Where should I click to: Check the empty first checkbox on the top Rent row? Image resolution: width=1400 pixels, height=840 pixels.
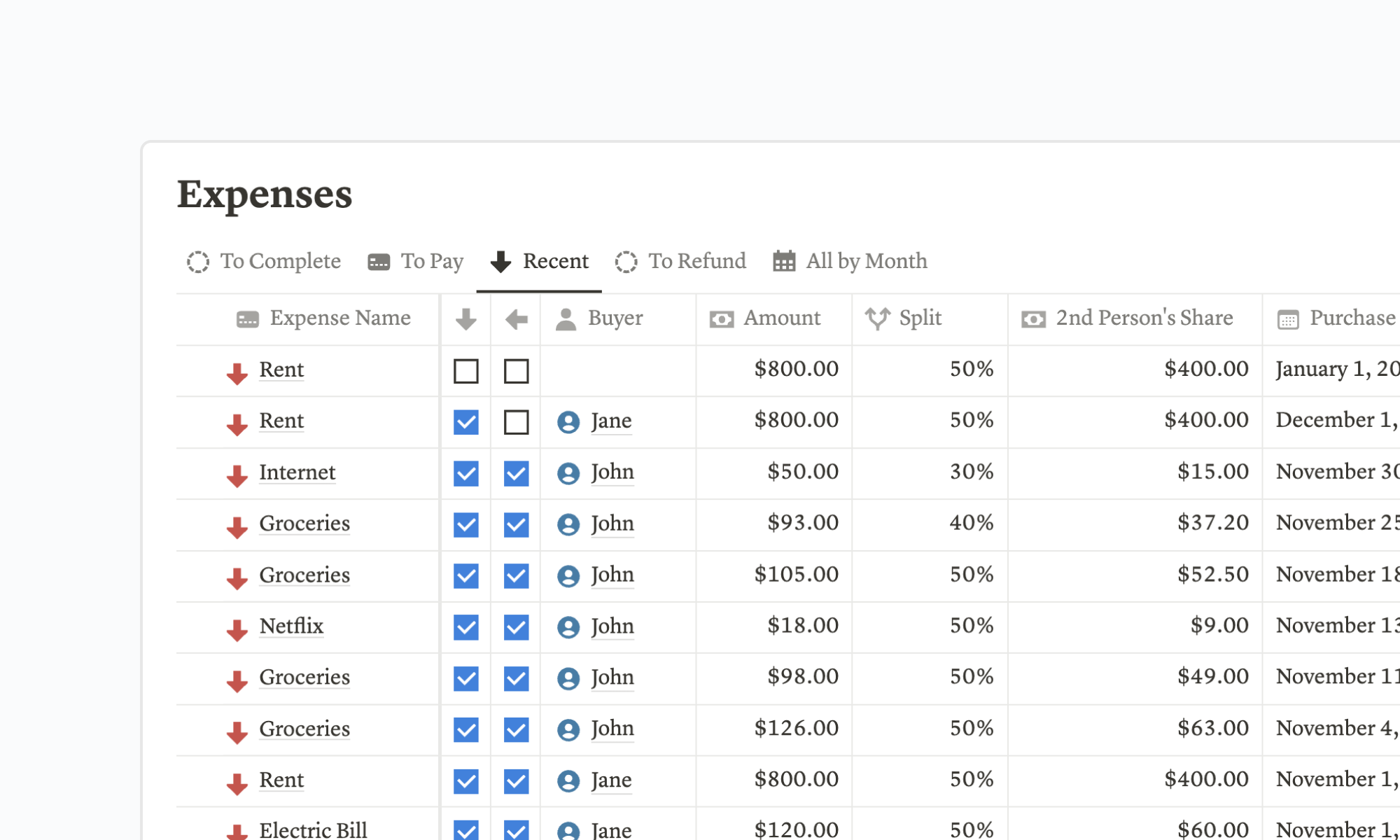pos(465,371)
